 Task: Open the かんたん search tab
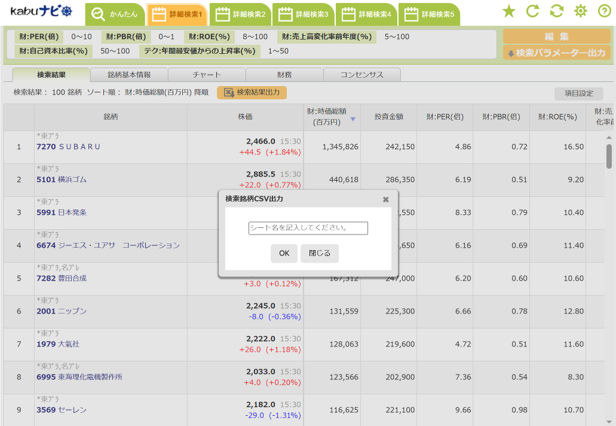point(113,15)
